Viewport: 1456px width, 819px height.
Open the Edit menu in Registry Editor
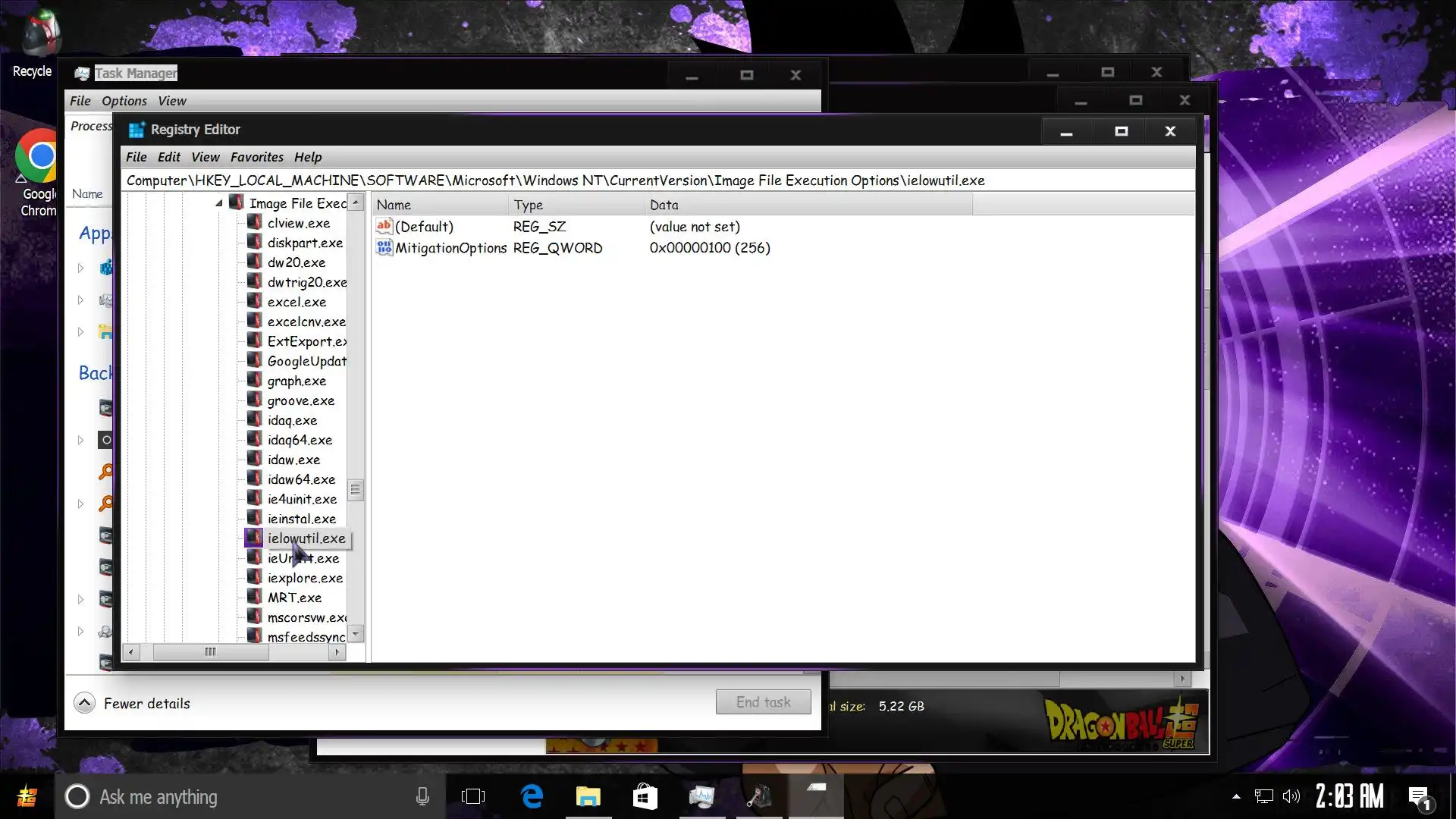pyautogui.click(x=168, y=157)
